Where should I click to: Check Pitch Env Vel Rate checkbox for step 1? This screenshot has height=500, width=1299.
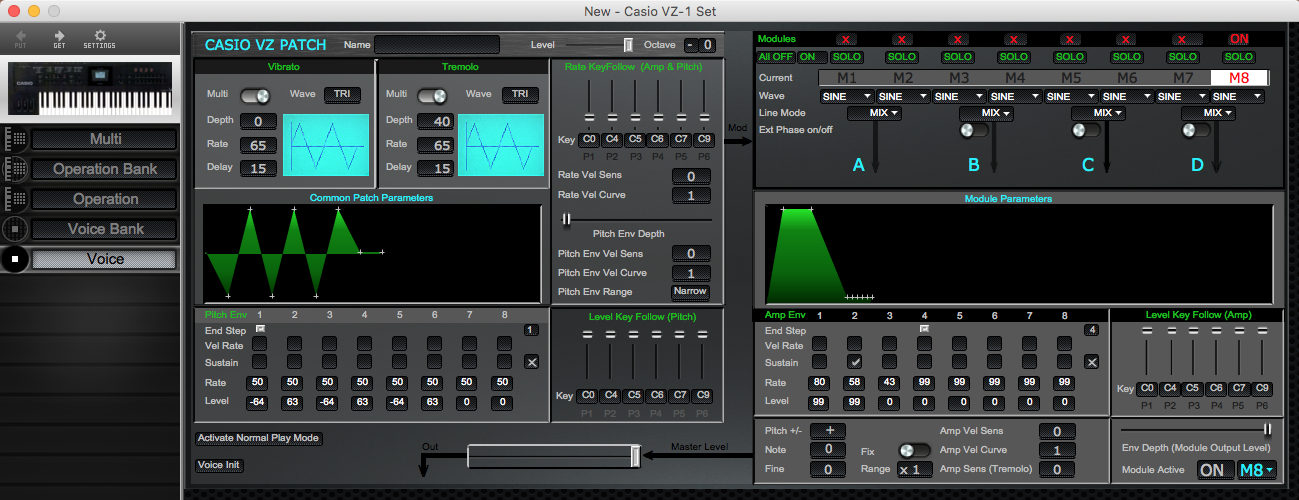259,344
